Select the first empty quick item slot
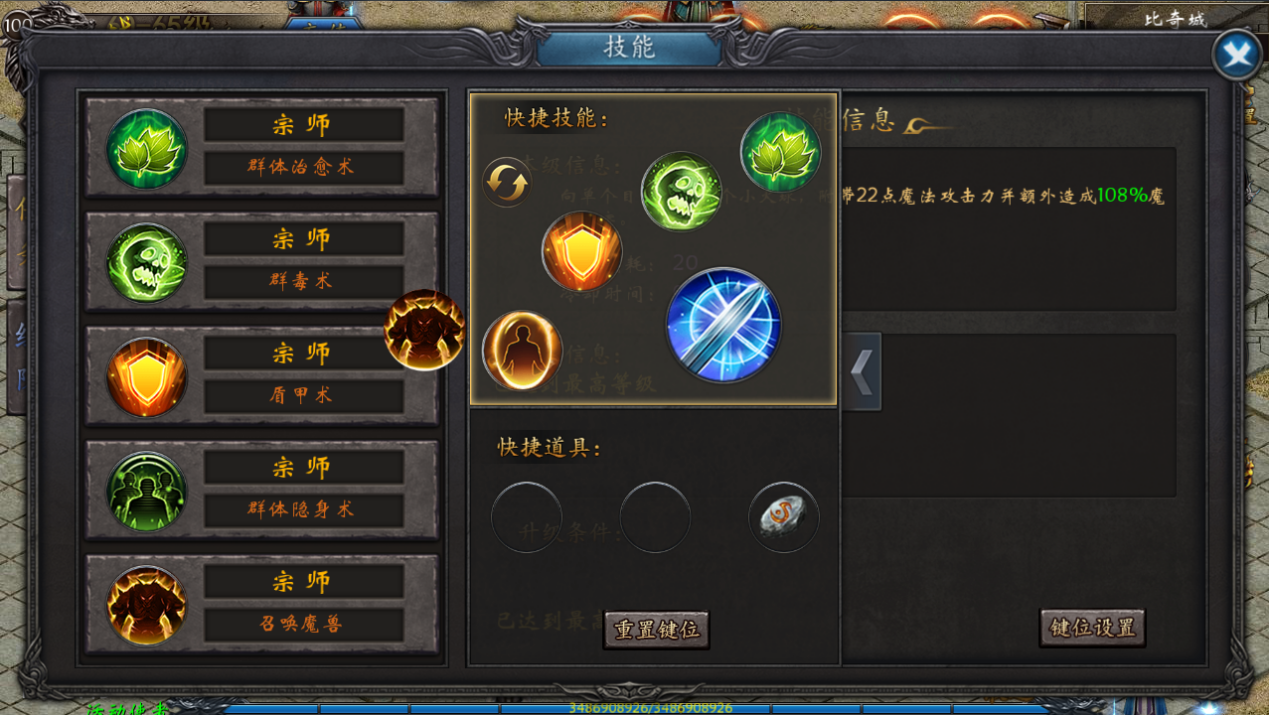 pos(526,517)
